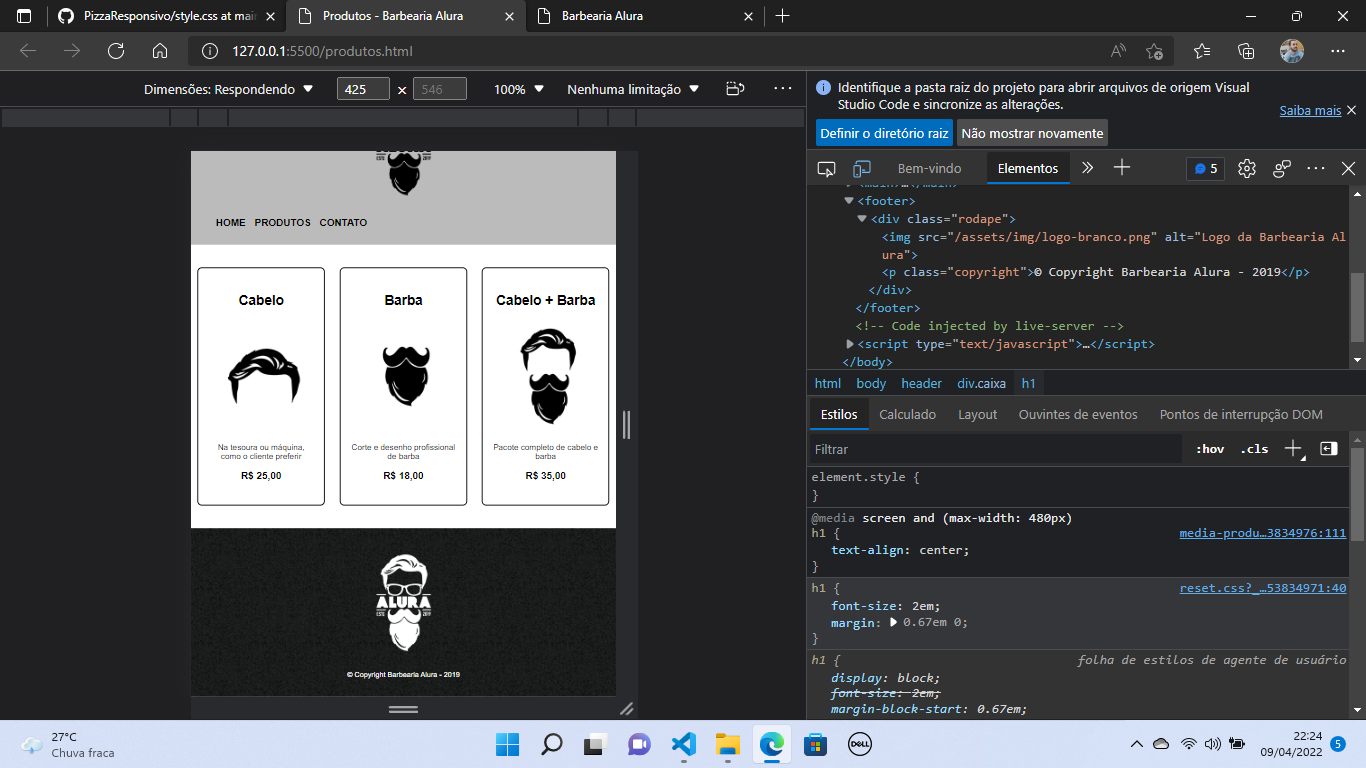Click the Filtrar styles filter field
This screenshot has width=1366, height=768.
coord(995,449)
